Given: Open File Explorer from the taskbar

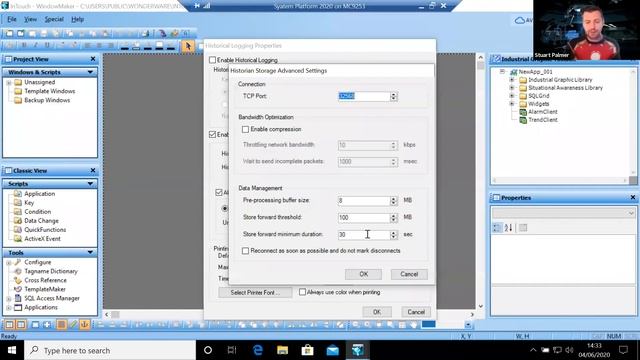Looking at the screenshot, I should click(x=282, y=350).
